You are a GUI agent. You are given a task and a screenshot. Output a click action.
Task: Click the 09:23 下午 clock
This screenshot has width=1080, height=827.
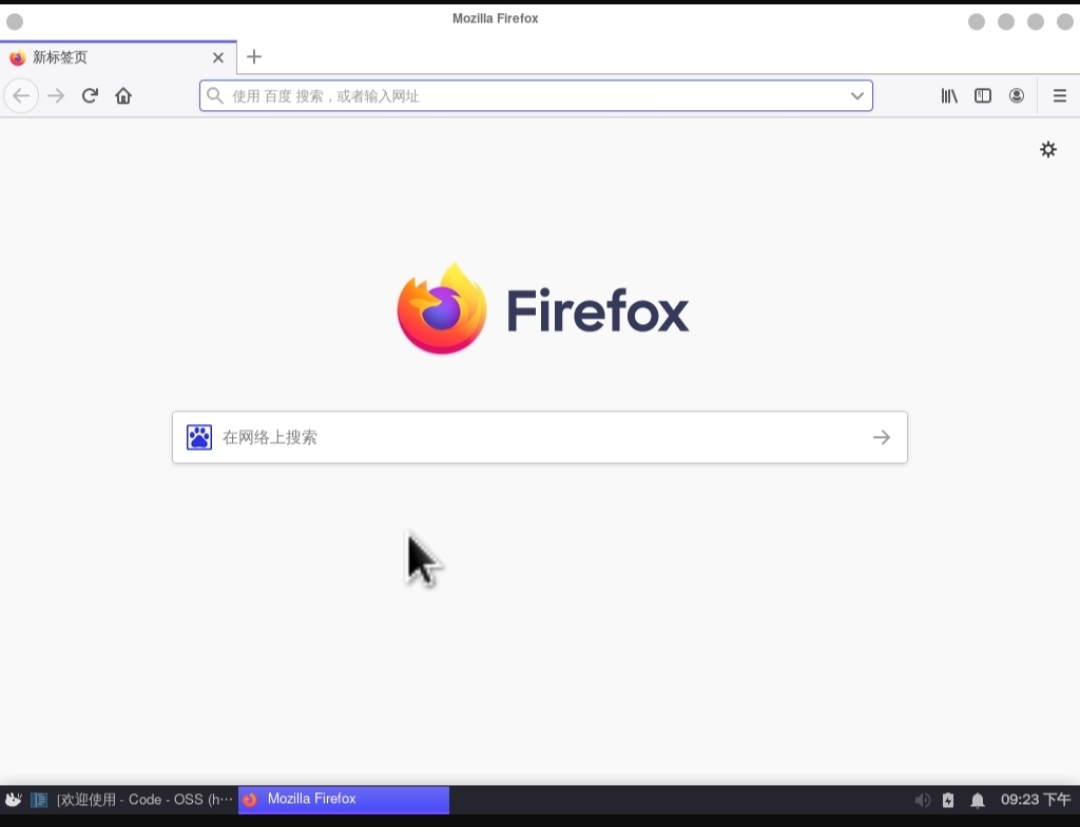1036,799
